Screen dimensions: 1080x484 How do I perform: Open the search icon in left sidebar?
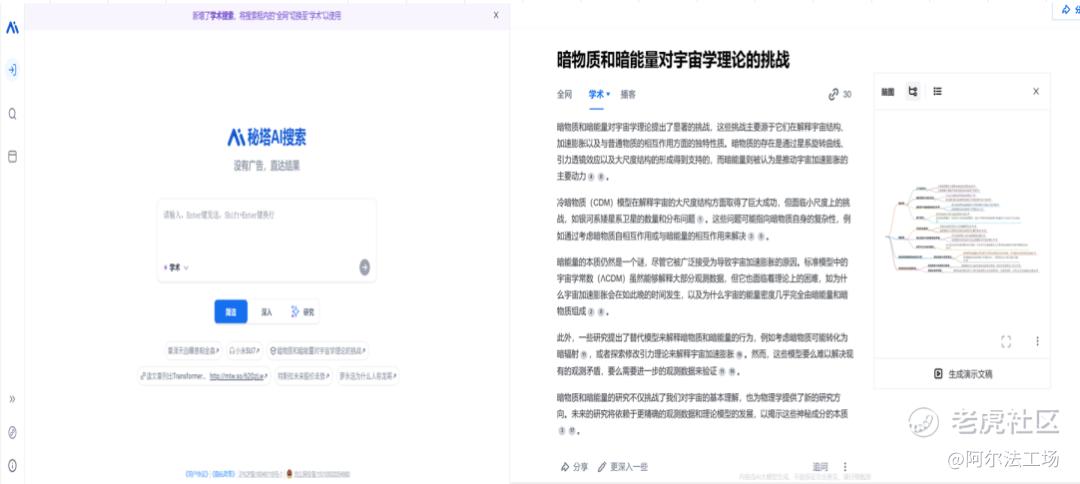12,114
